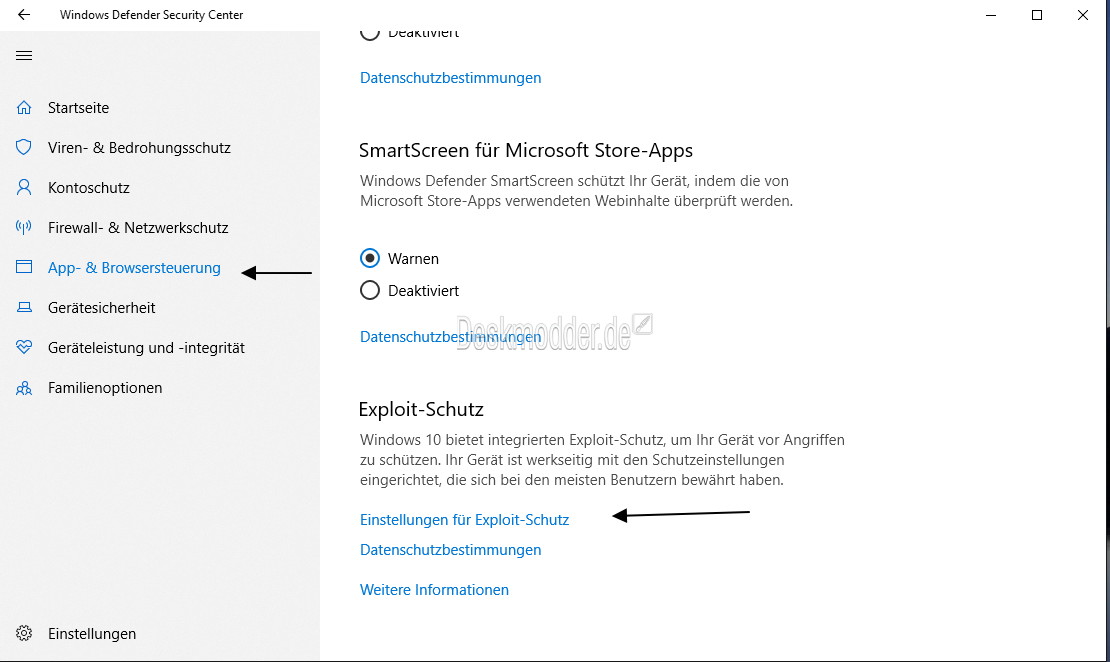The height and width of the screenshot is (662, 1110).
Task: Open Viren- & Bedrohungsschutz section
Action: (x=139, y=147)
